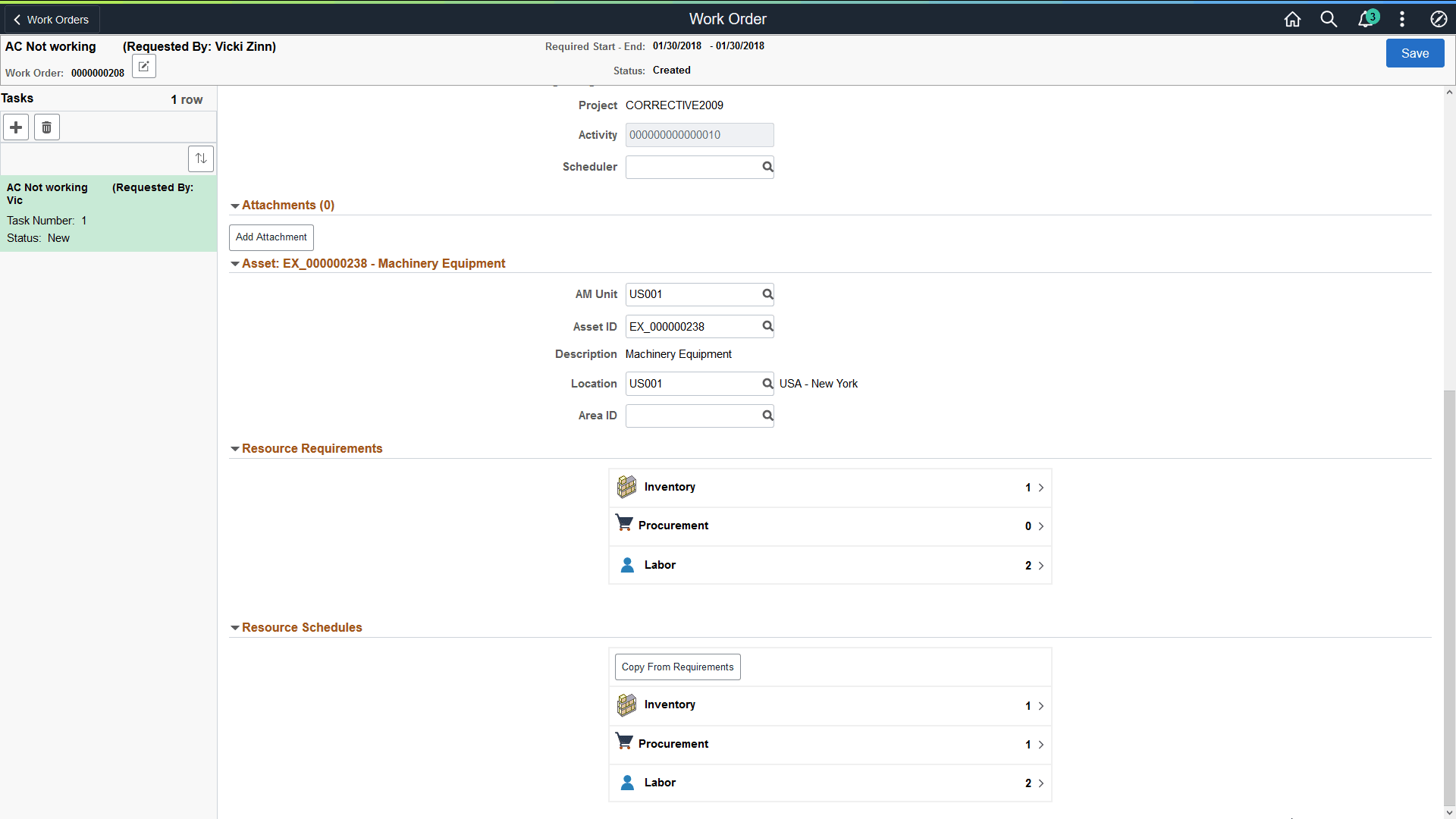
Task: Open the NavBar compass icon
Action: (1438, 19)
